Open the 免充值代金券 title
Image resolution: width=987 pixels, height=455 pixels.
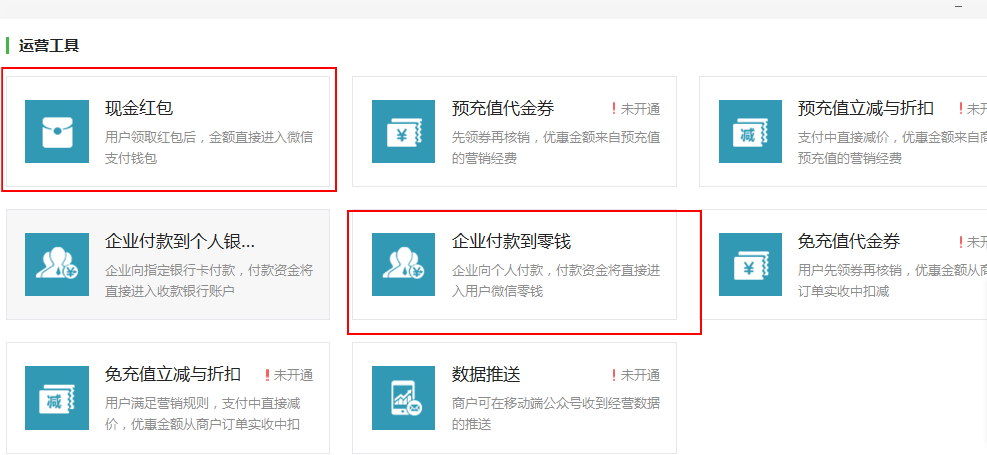click(x=849, y=241)
